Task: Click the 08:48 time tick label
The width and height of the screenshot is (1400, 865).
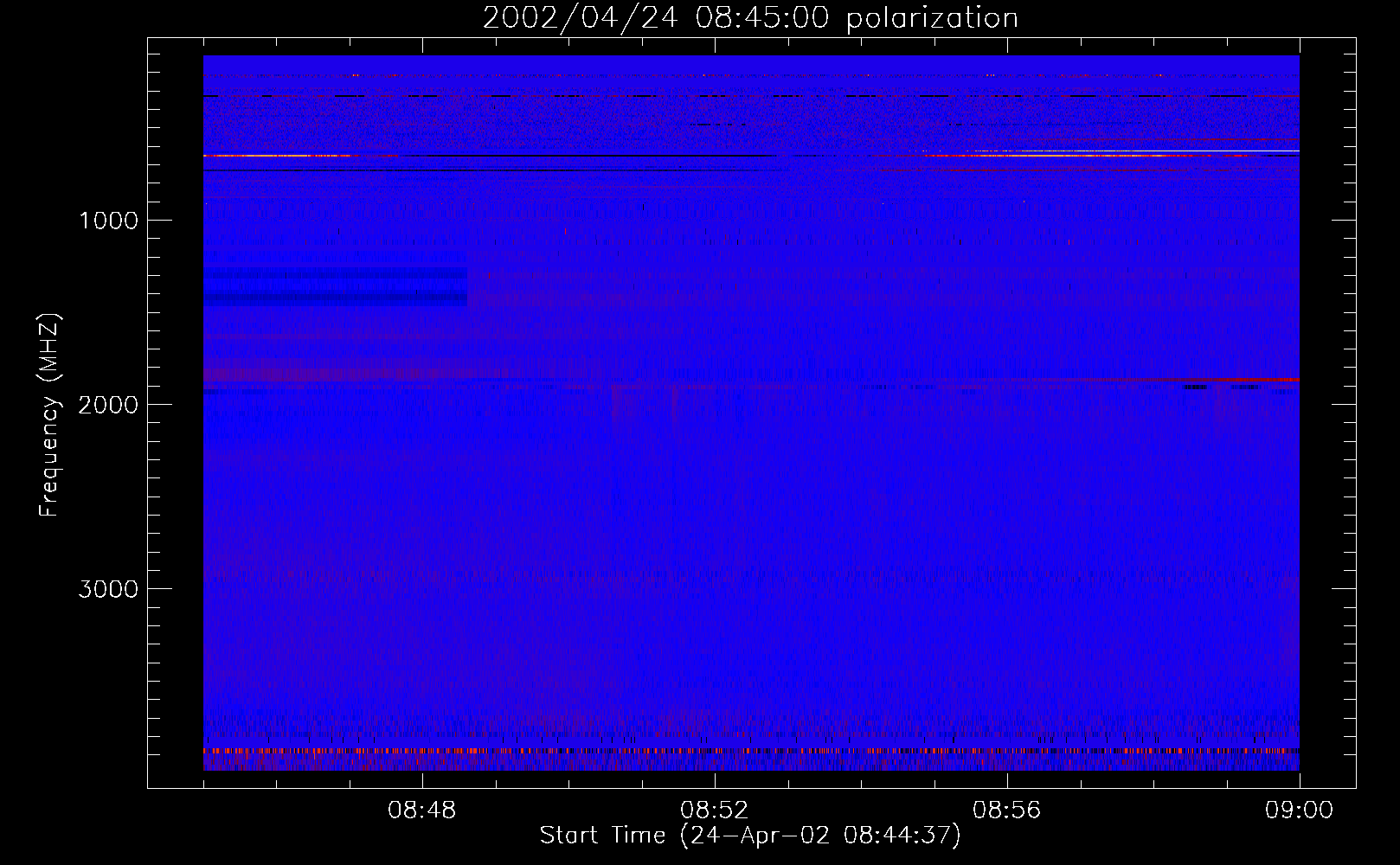Action: coord(422,811)
